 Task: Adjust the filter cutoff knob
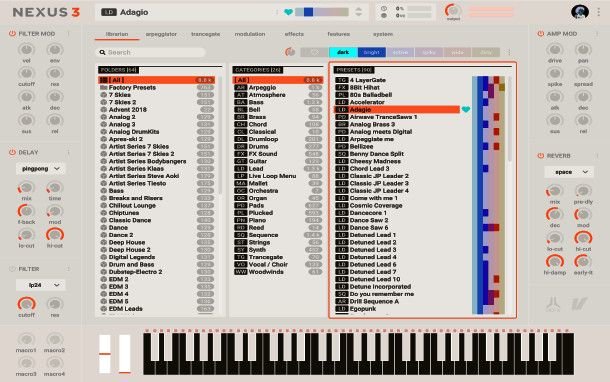pos(26,303)
